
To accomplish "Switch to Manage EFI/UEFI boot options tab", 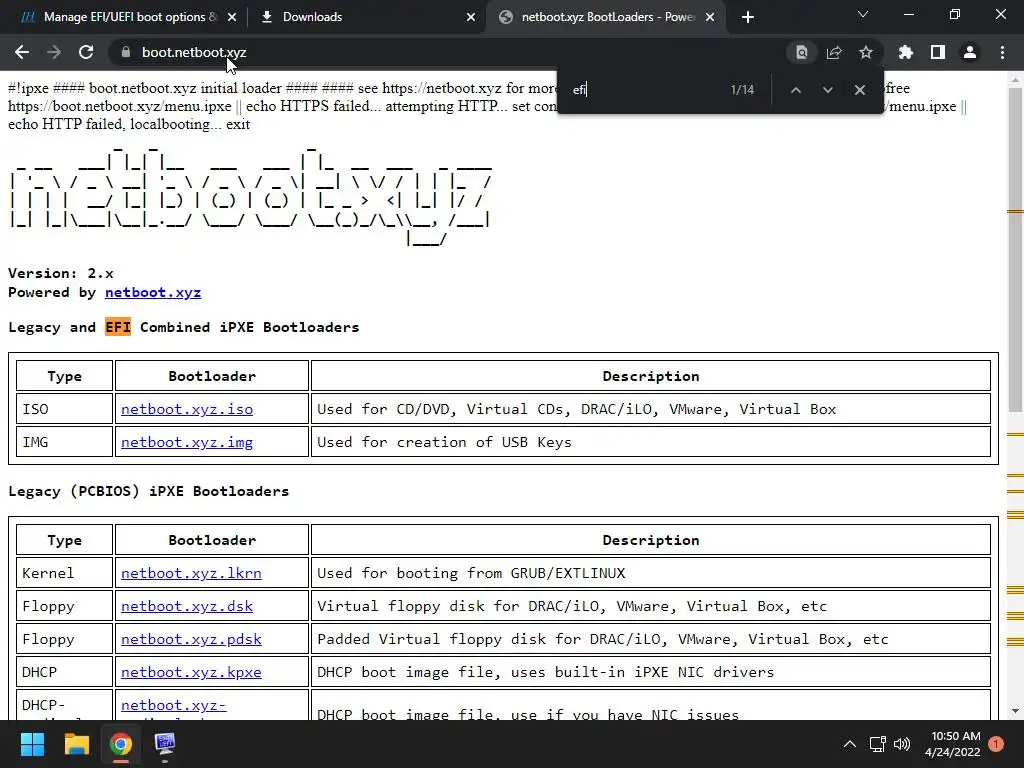I will 130,17.
